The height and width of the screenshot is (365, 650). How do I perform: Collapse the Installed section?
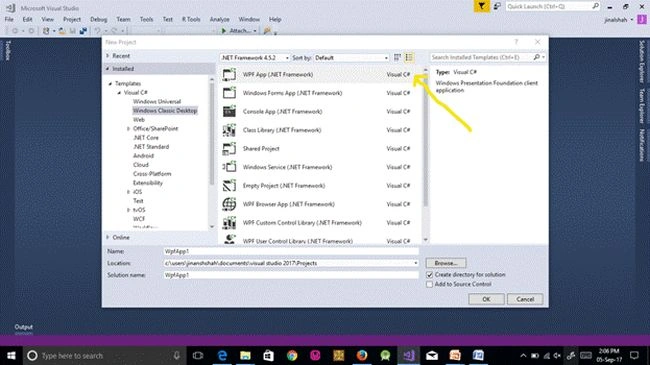point(108,68)
